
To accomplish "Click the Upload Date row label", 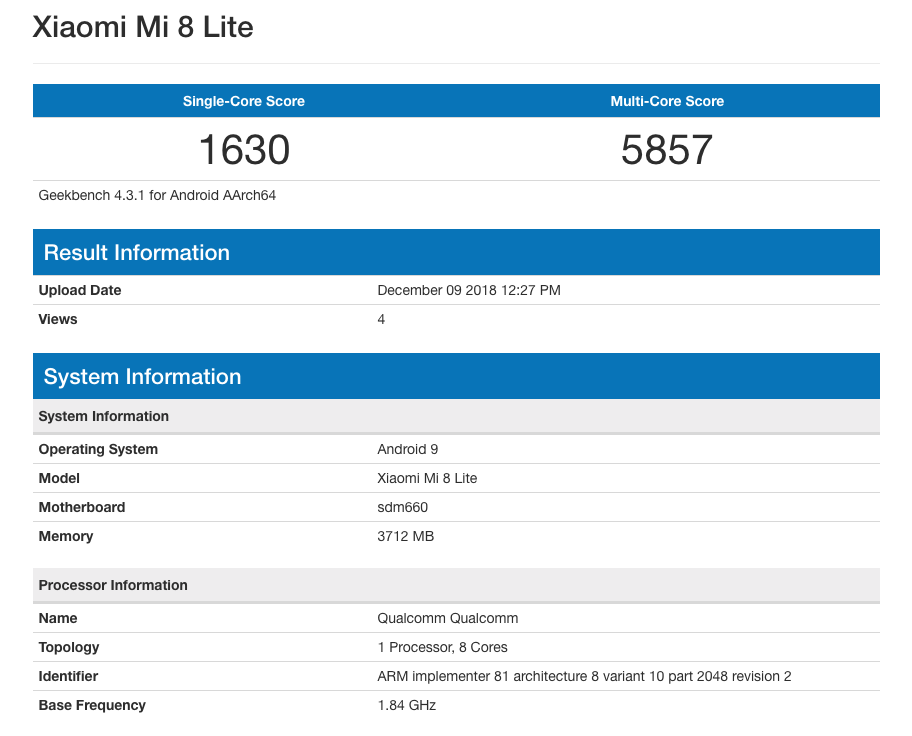I will click(x=80, y=290).
